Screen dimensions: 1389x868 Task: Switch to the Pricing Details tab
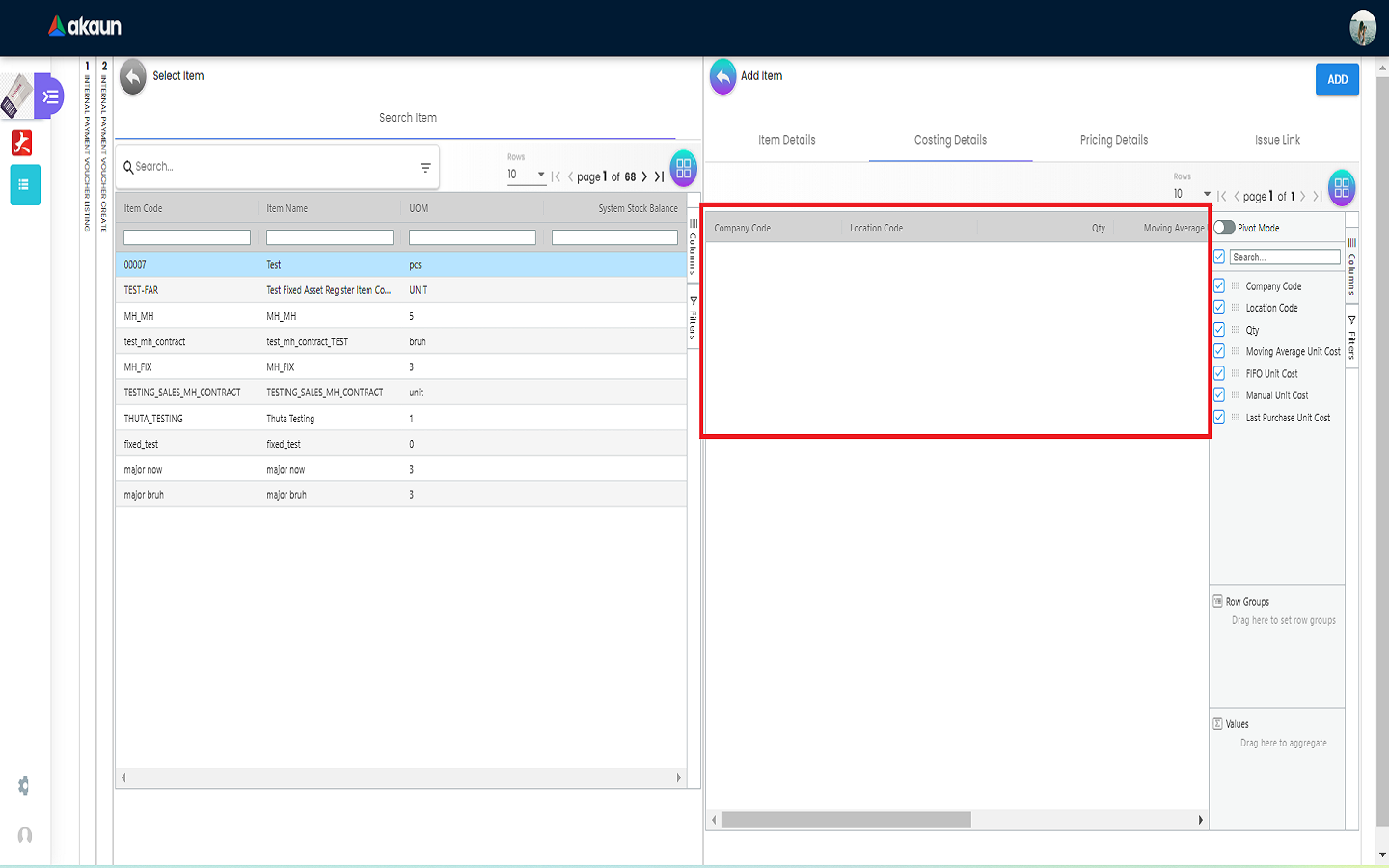[1113, 140]
